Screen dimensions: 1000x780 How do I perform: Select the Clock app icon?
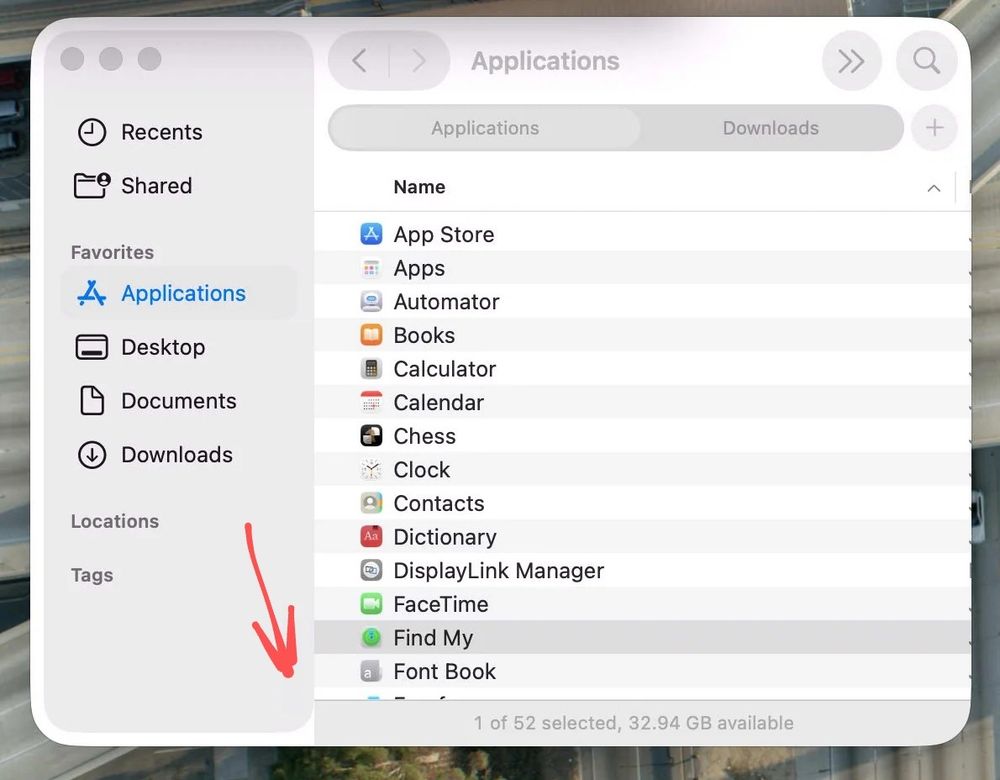[371, 469]
